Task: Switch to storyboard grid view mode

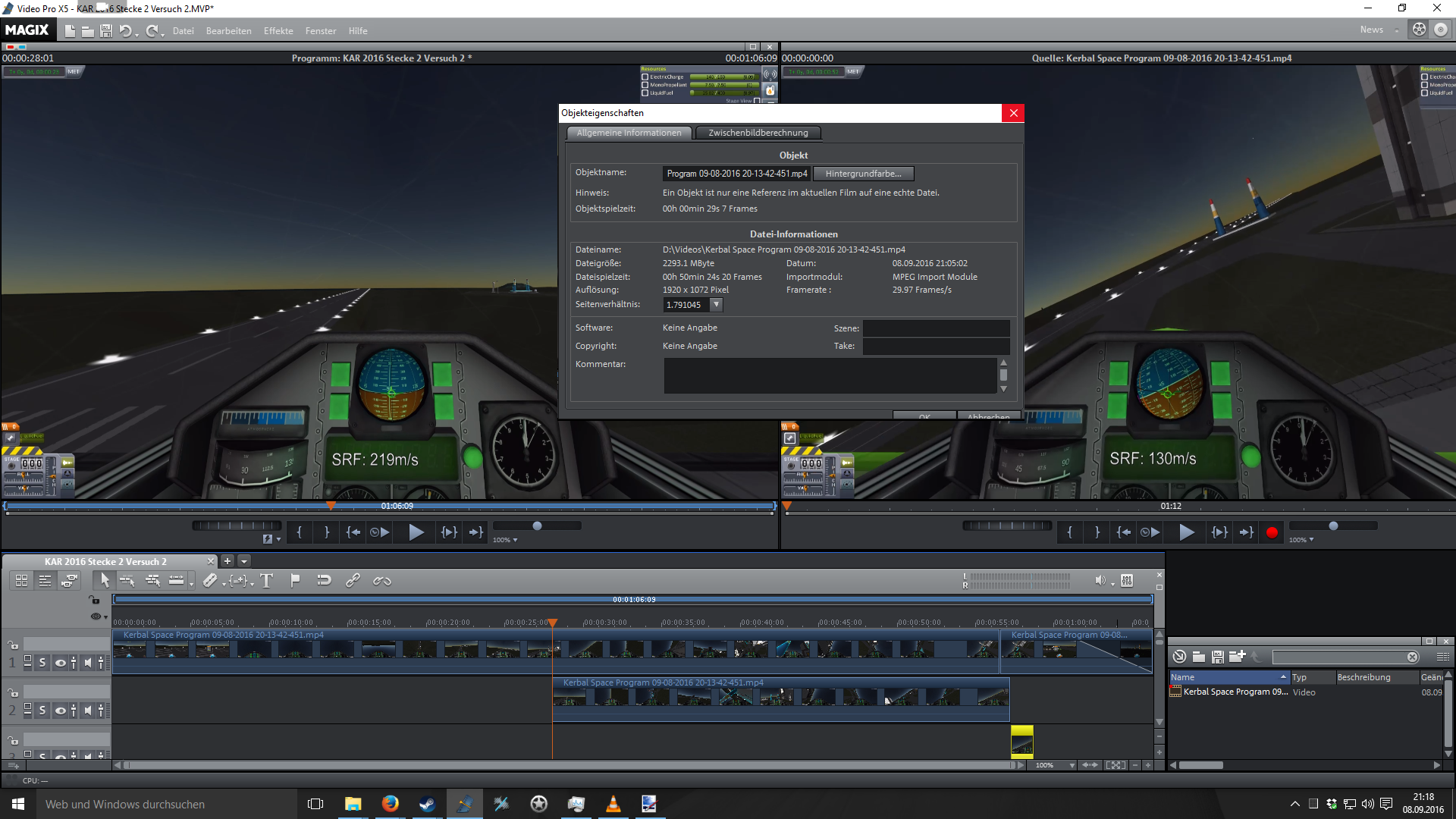Action: (x=22, y=581)
